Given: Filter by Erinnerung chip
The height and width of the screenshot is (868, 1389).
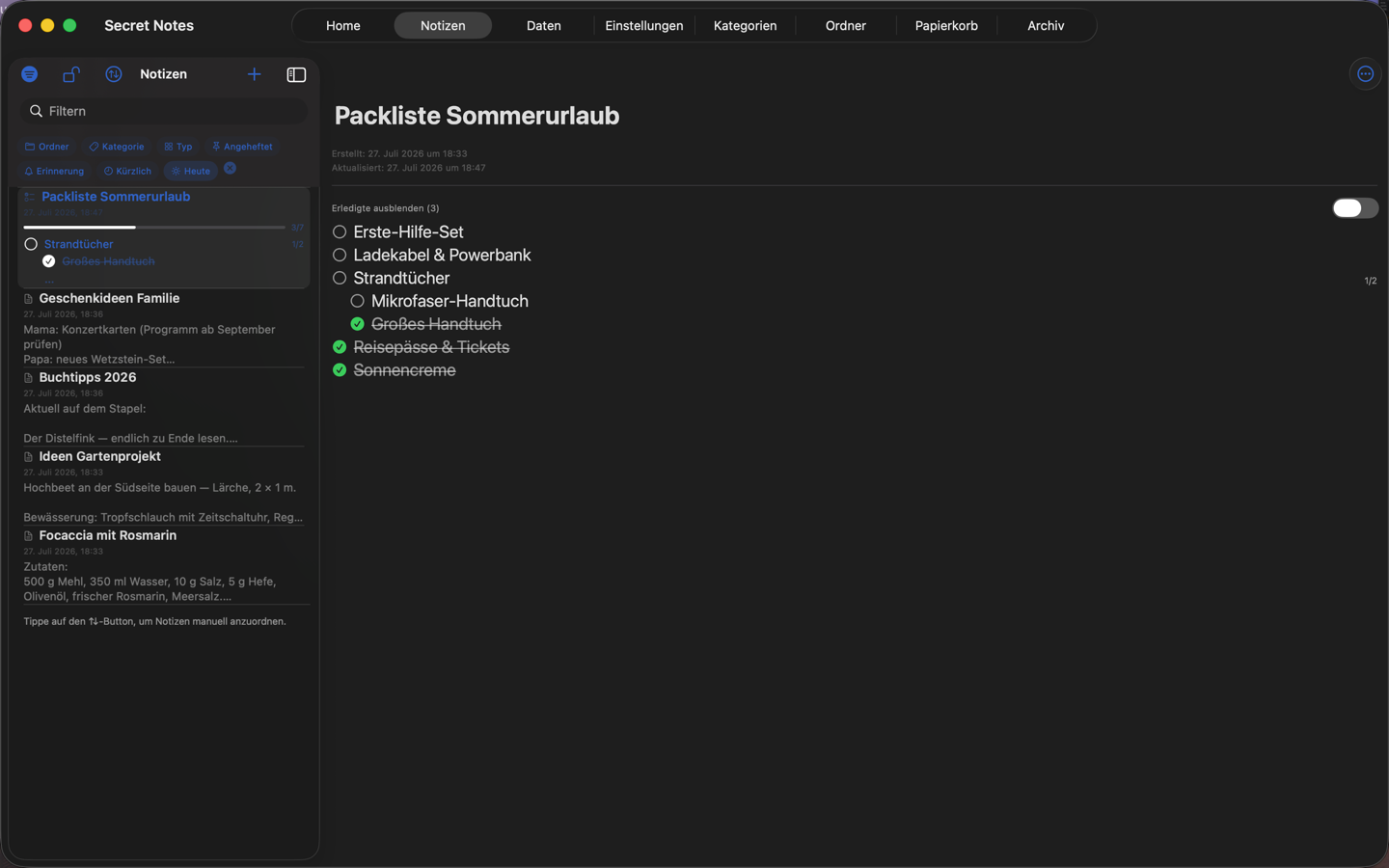Looking at the screenshot, I should [54, 171].
